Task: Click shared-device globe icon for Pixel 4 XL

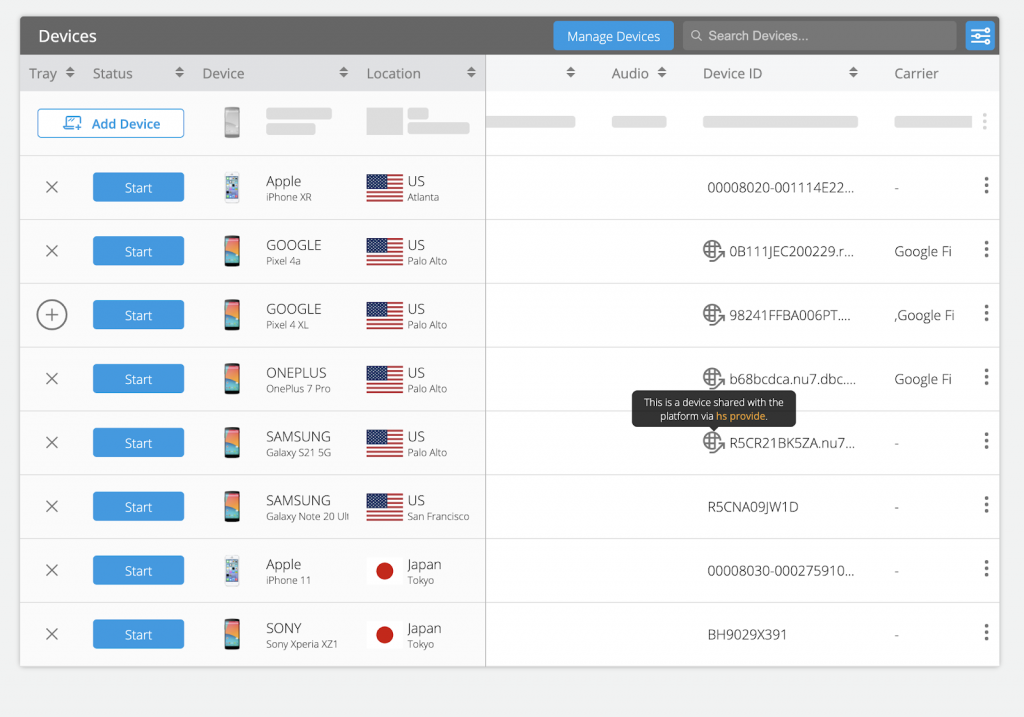Action: coord(713,315)
